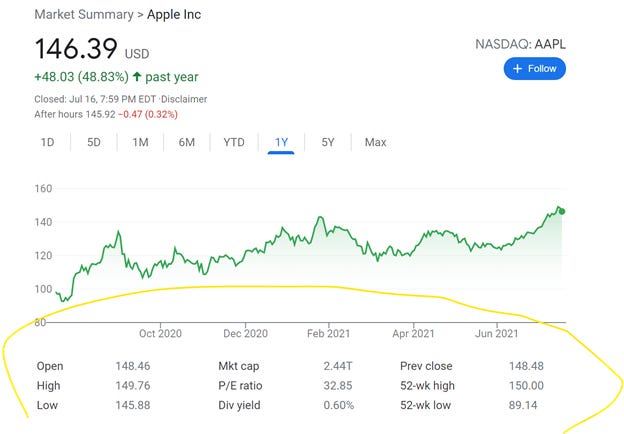
Task: Select the Max range tab
Action: pos(375,142)
